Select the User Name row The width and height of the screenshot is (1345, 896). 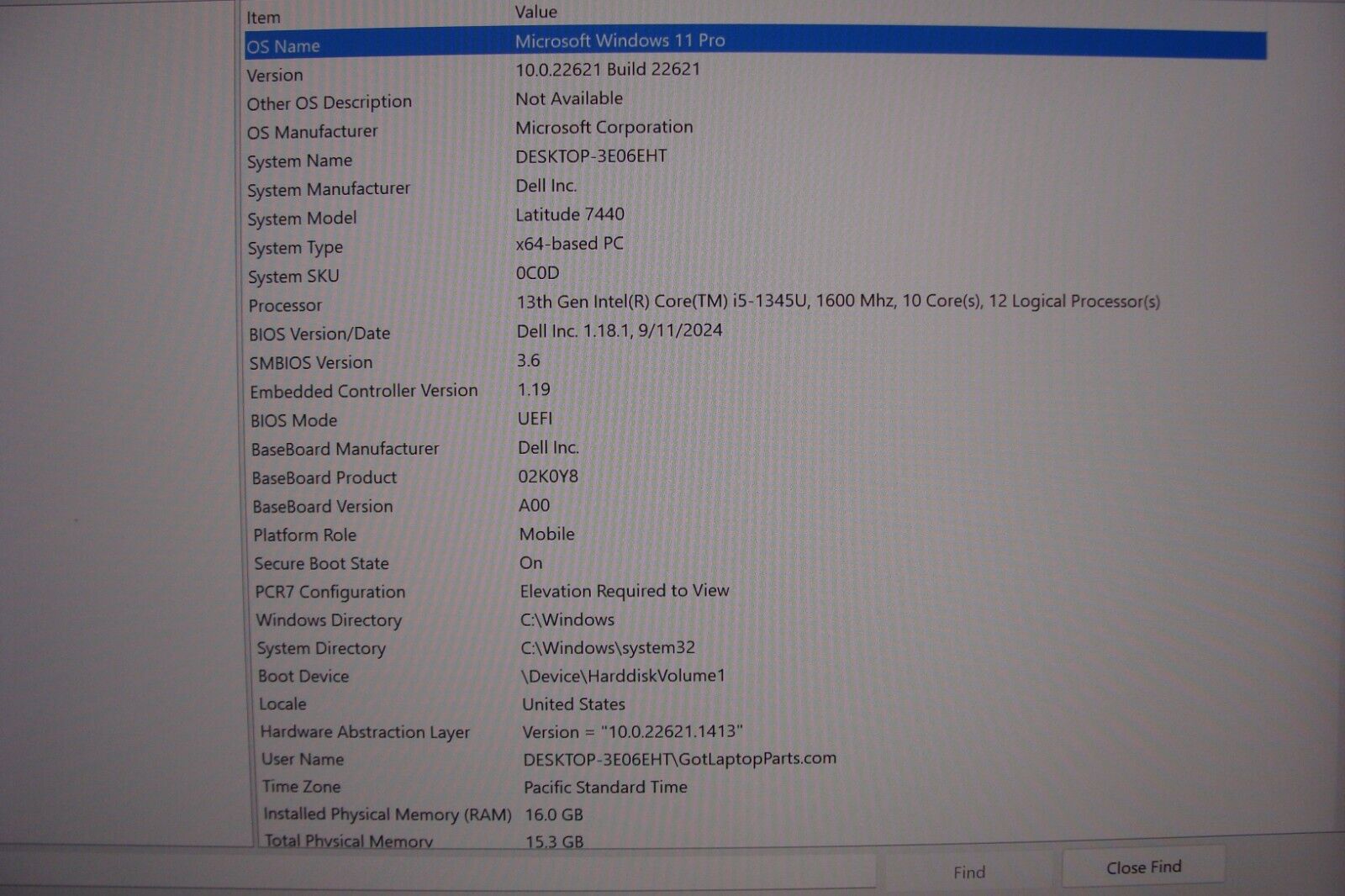[x=303, y=759]
